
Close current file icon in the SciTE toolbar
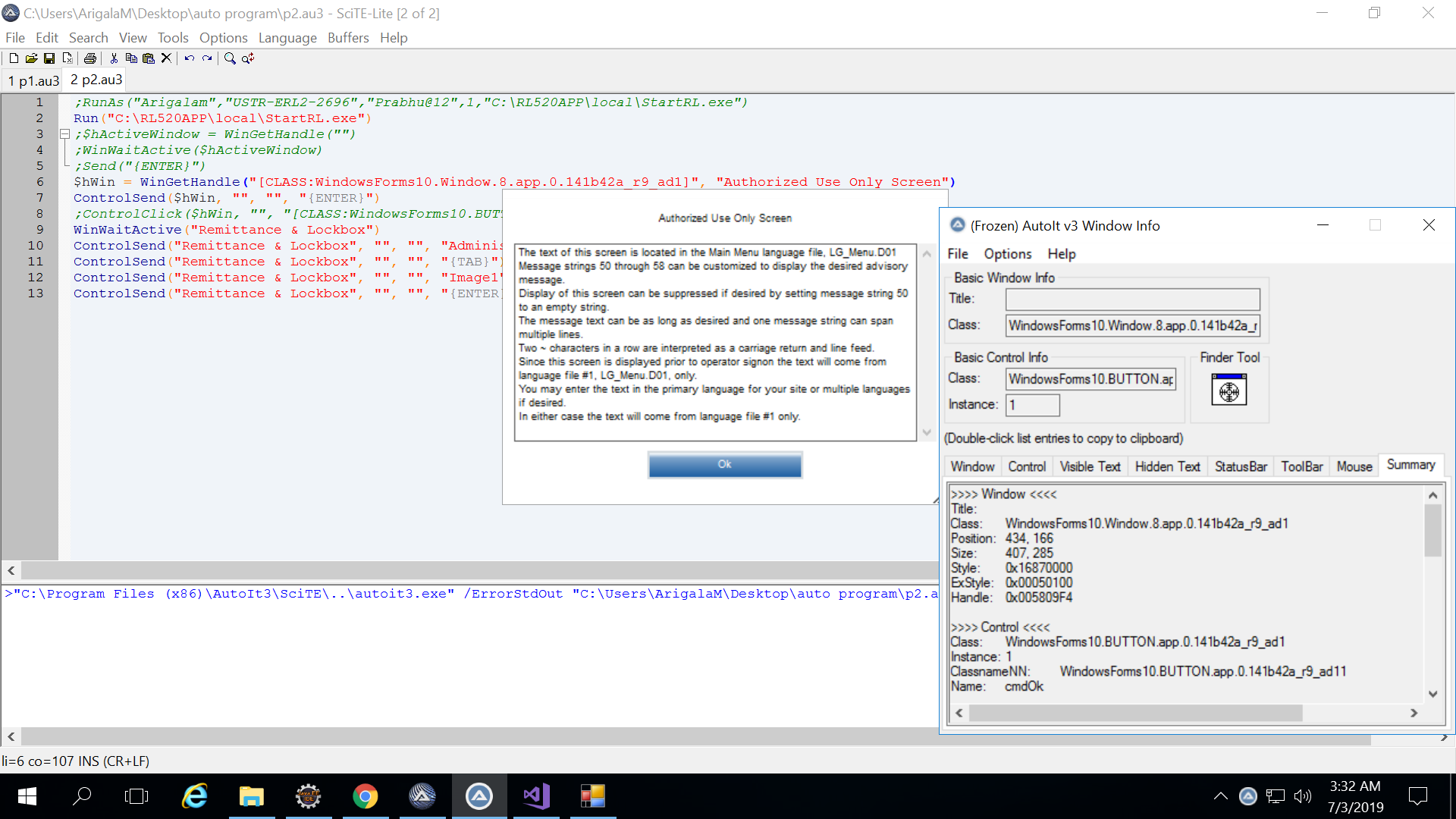(x=67, y=58)
